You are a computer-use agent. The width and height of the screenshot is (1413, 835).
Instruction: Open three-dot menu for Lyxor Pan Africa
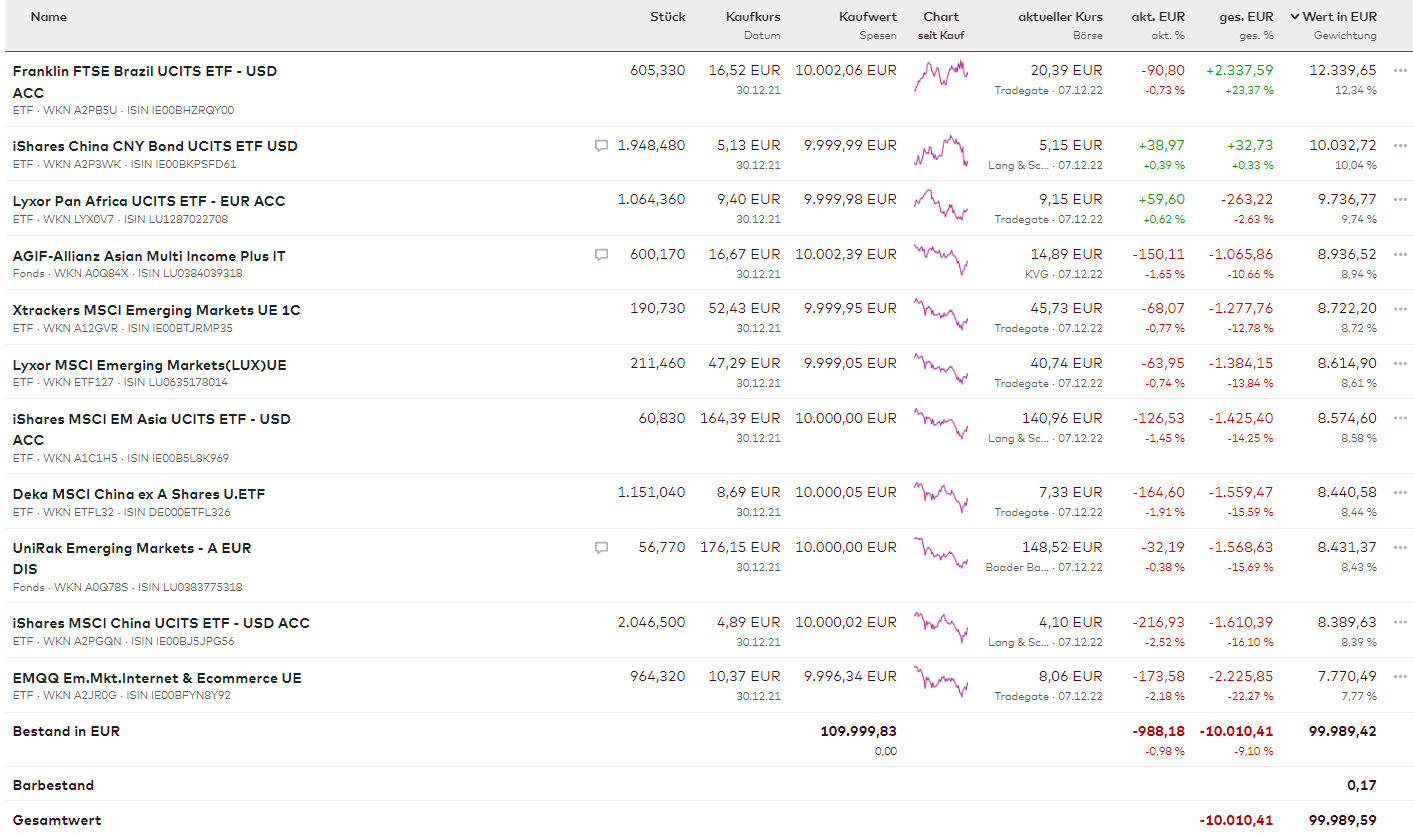click(1400, 200)
